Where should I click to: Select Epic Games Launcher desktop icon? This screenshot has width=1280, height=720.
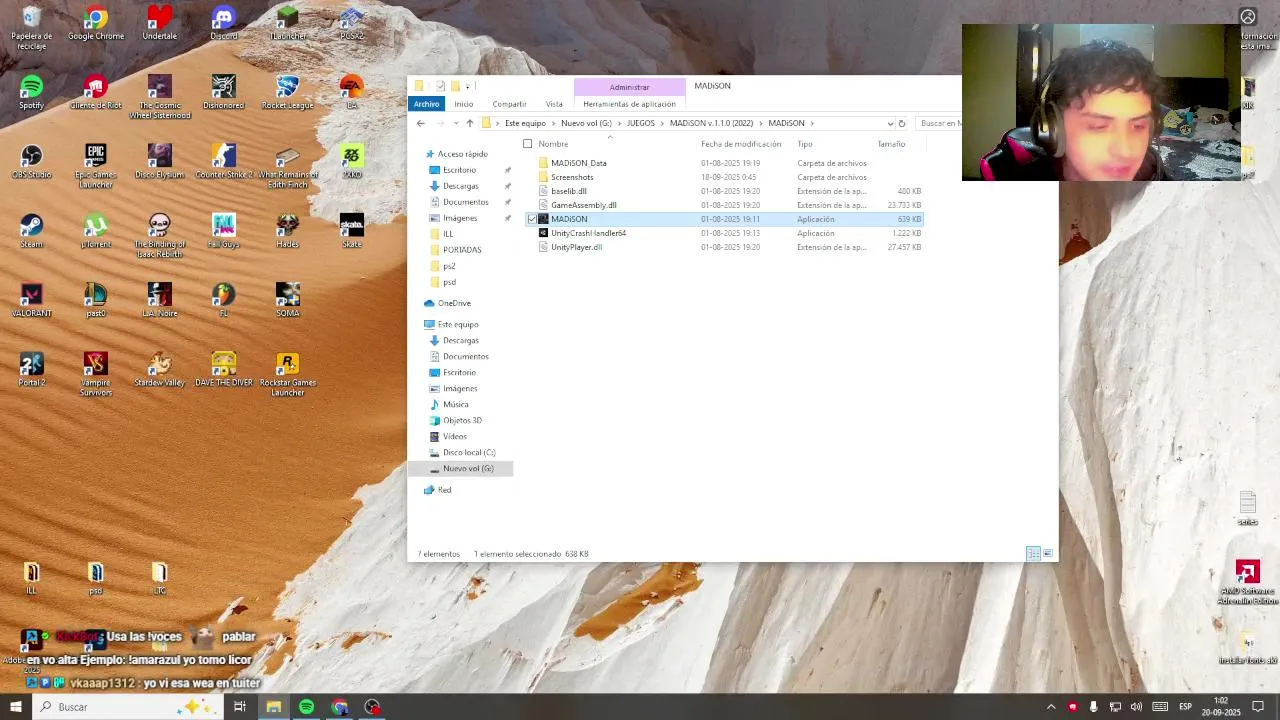96,166
